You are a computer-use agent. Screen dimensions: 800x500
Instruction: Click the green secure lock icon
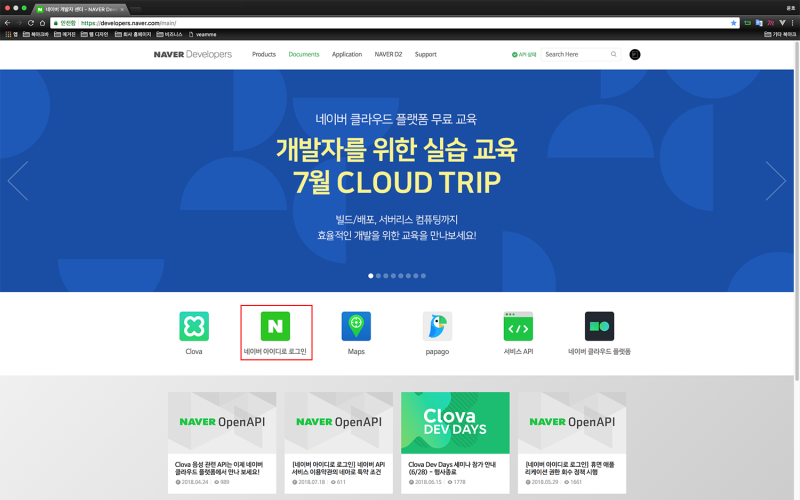pyautogui.click(x=56, y=23)
